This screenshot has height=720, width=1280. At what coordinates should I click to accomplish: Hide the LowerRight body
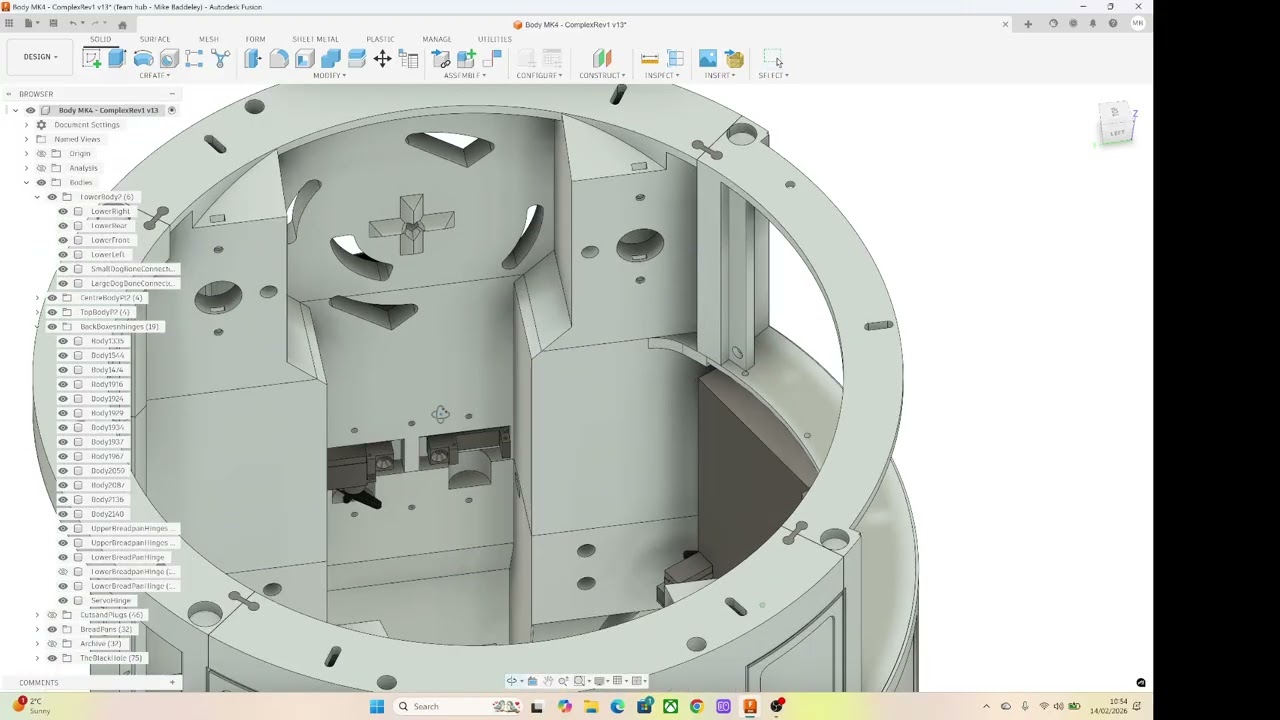pyautogui.click(x=63, y=212)
